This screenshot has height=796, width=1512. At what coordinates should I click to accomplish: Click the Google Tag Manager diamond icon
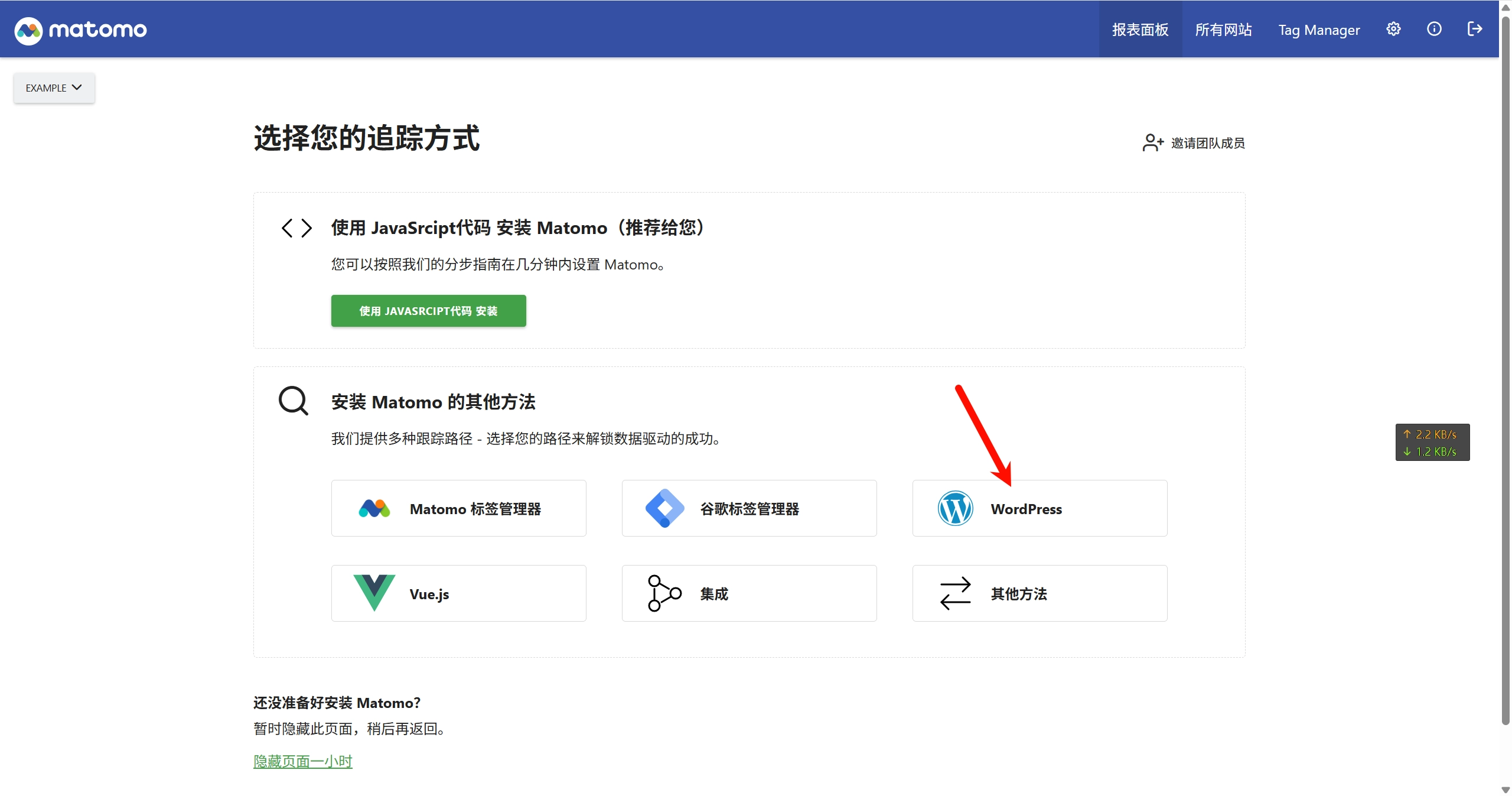(x=665, y=508)
